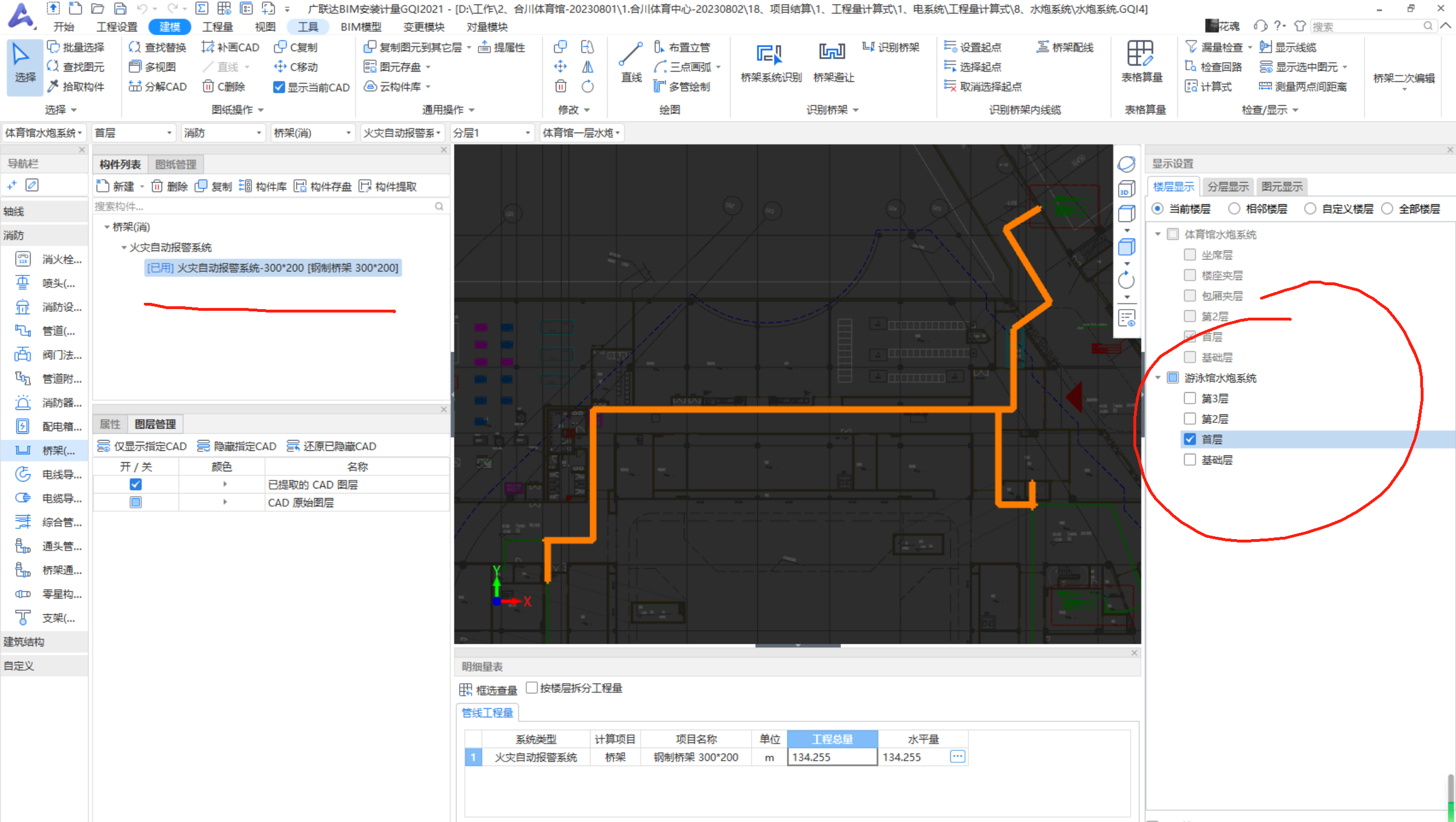Switch to 图纸管理 tab
Image resolution: width=1456 pixels, height=822 pixels.
point(176,165)
